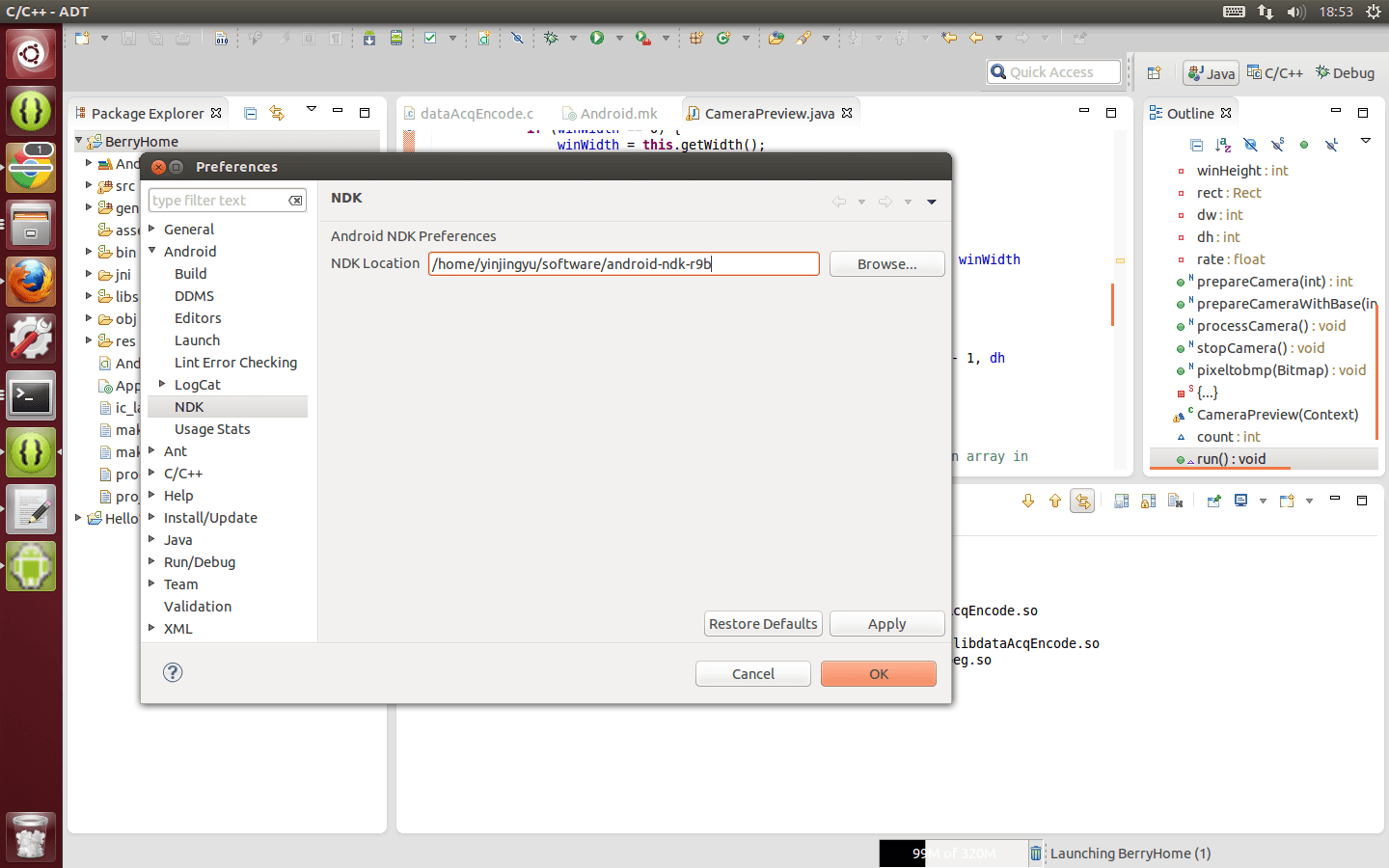Run the BerryHome application
Screen dimensions: 1389x868
(597, 38)
